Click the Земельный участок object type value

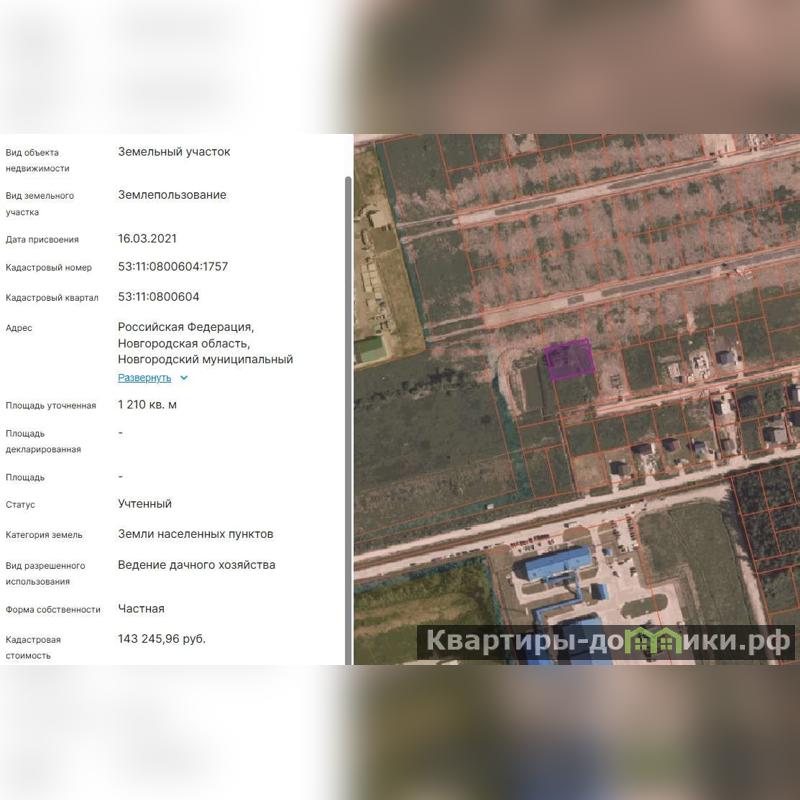pos(173,152)
